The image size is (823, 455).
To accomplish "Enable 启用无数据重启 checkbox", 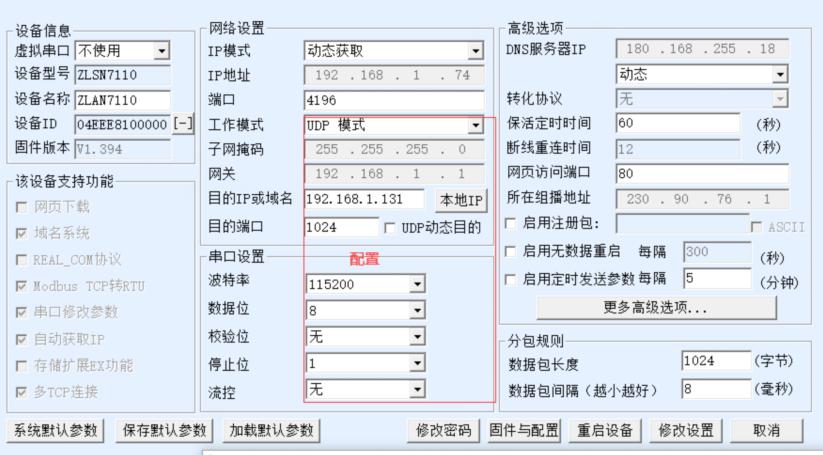I will [x=511, y=251].
